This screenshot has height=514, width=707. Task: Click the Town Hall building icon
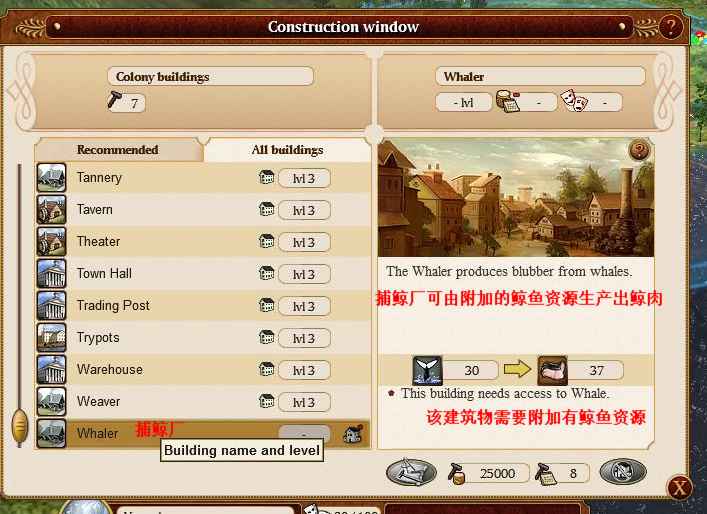coord(51,274)
